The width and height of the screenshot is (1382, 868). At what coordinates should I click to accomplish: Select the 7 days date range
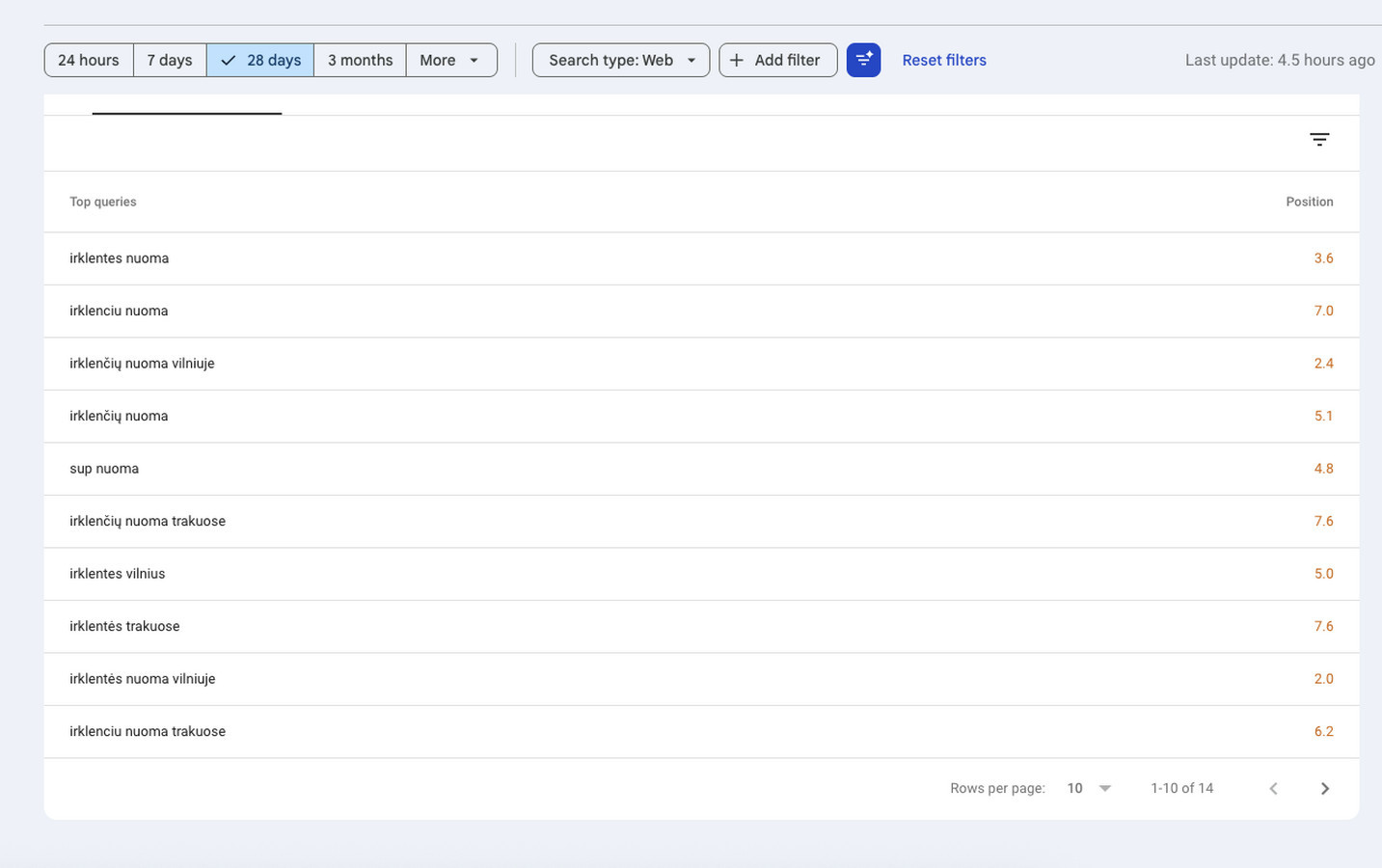(x=170, y=60)
